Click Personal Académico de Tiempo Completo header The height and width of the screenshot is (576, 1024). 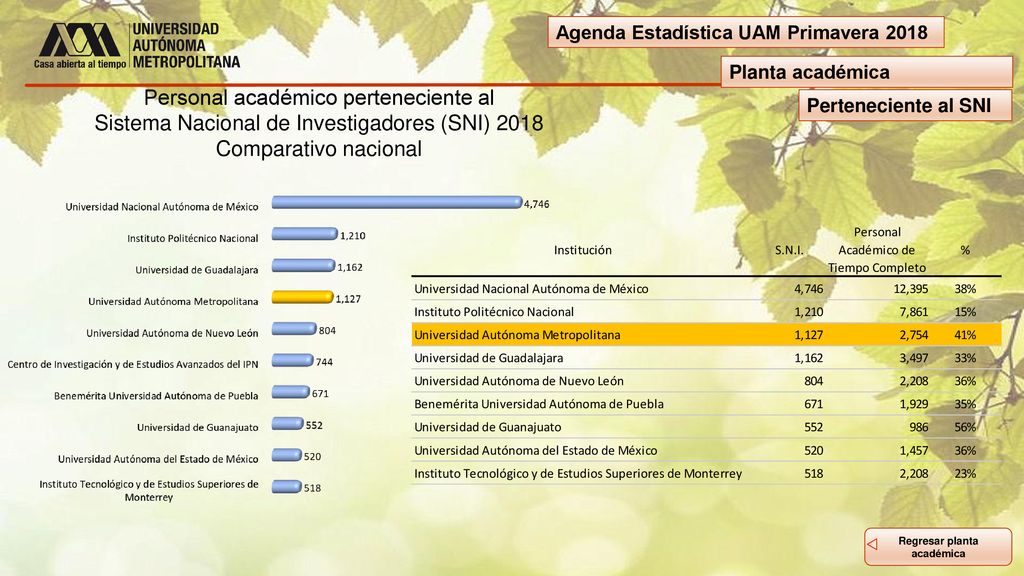pyautogui.click(x=876, y=249)
